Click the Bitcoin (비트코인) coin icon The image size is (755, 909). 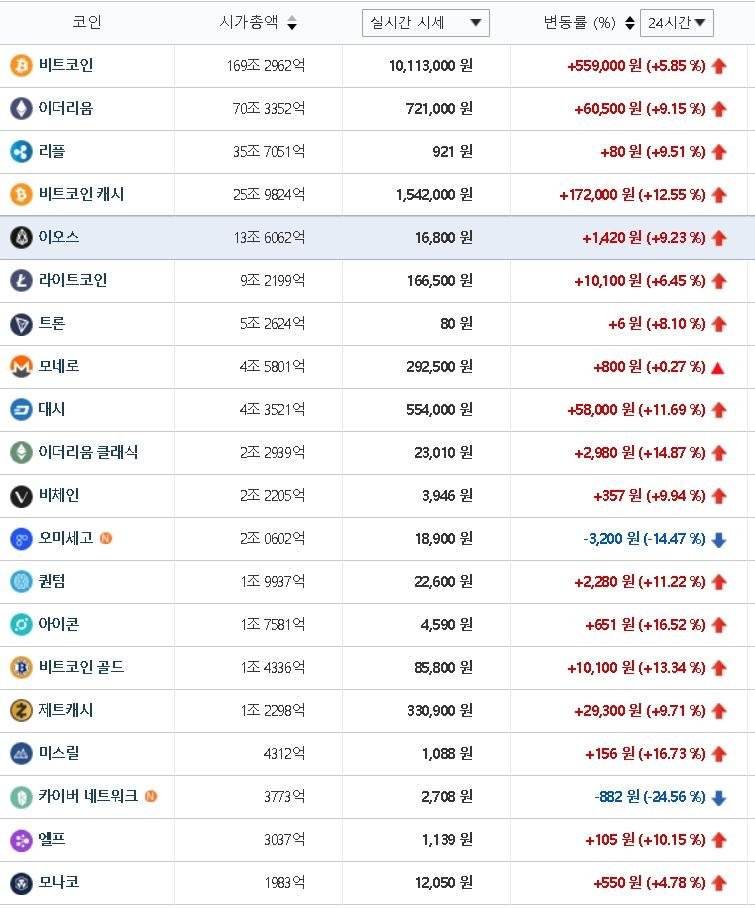pyautogui.click(x=21, y=66)
